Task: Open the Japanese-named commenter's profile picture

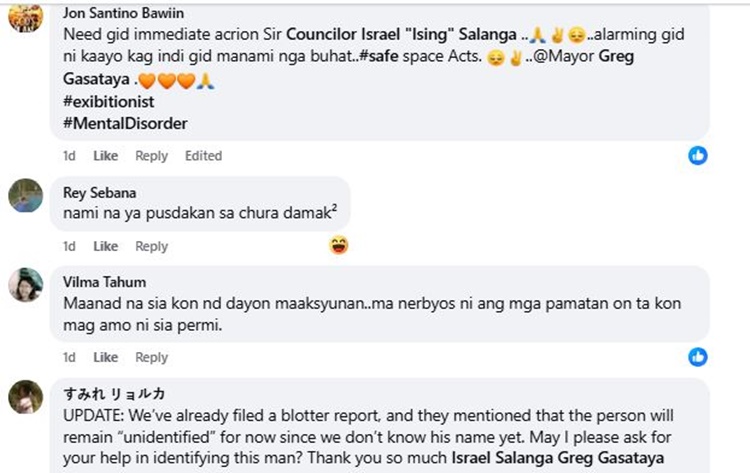Action: point(25,397)
